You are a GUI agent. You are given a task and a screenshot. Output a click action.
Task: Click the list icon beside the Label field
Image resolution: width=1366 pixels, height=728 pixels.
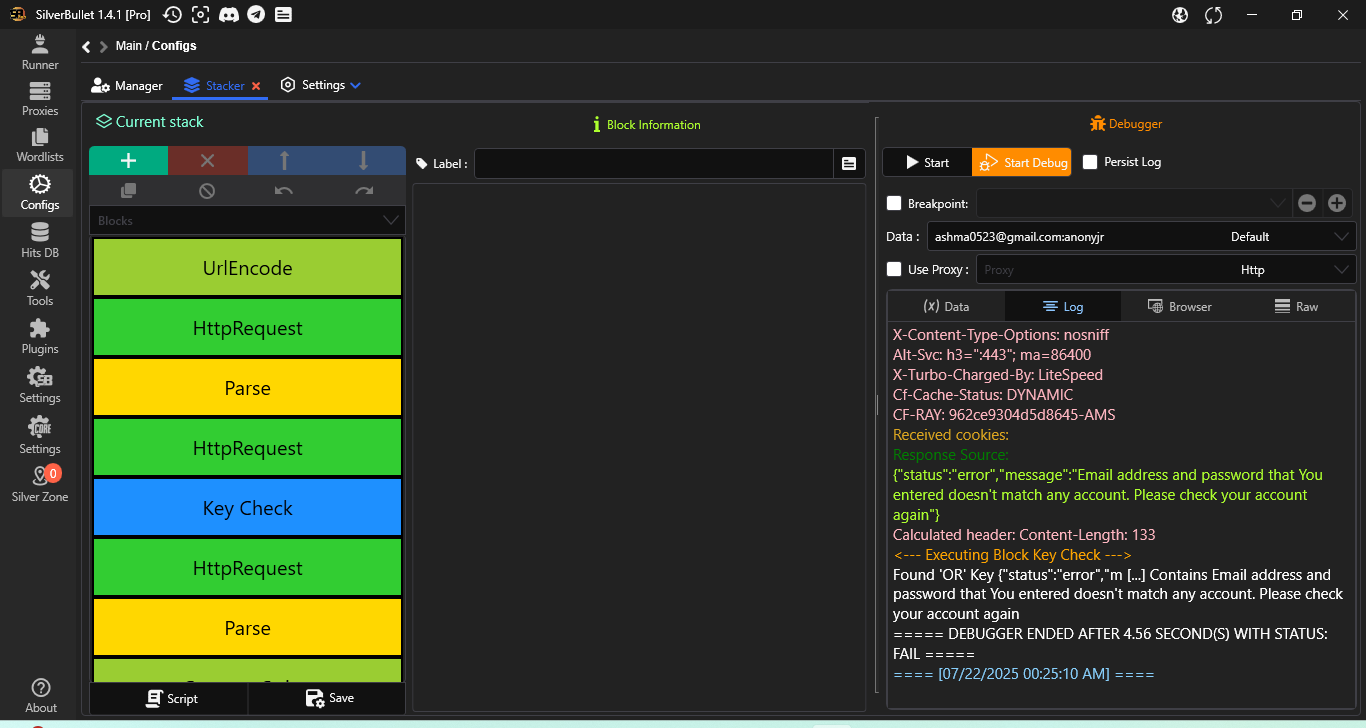(849, 163)
